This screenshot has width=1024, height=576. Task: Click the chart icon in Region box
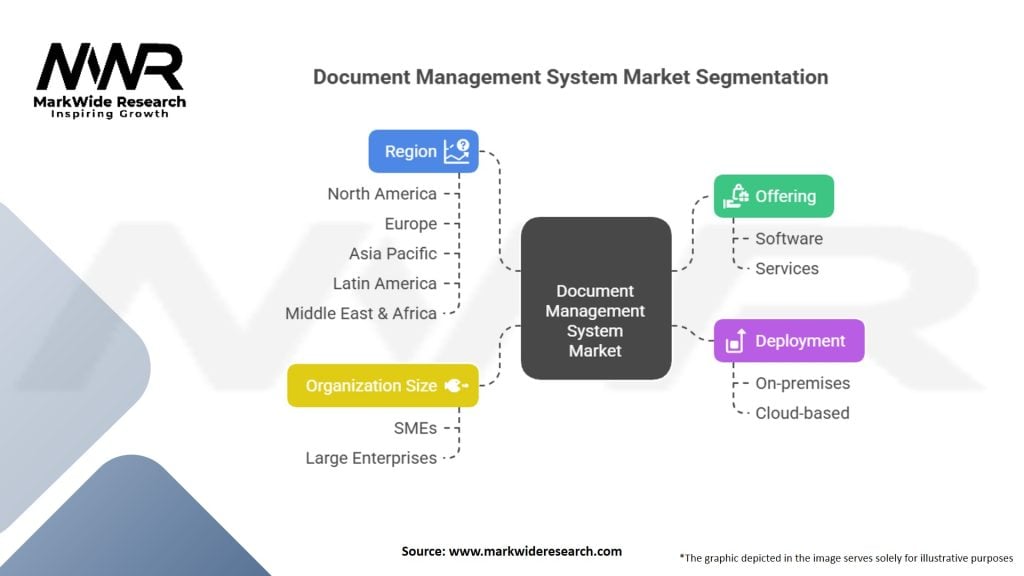pyautogui.click(x=456, y=151)
